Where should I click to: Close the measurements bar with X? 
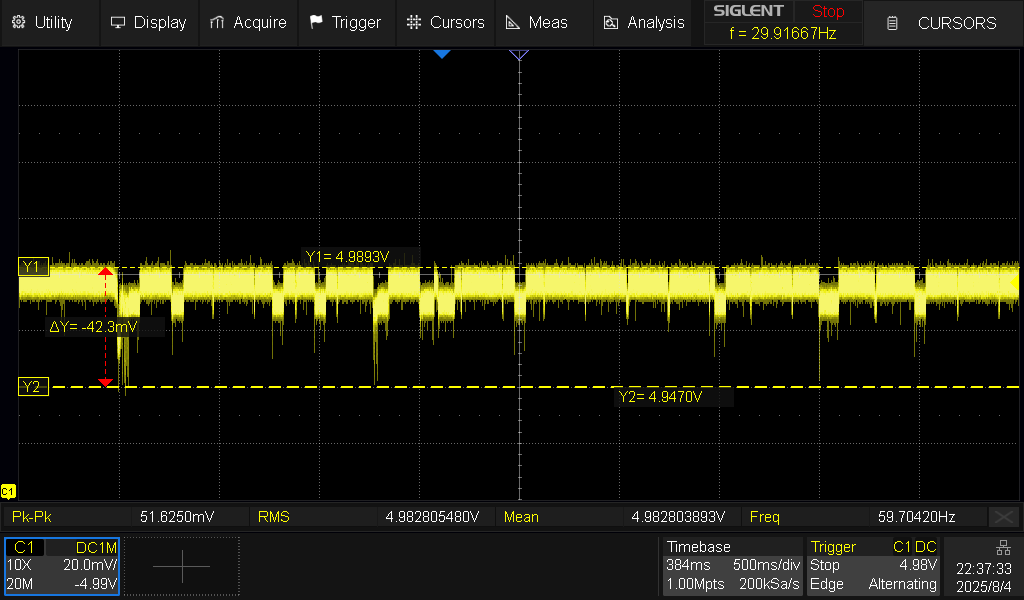tap(1003, 517)
